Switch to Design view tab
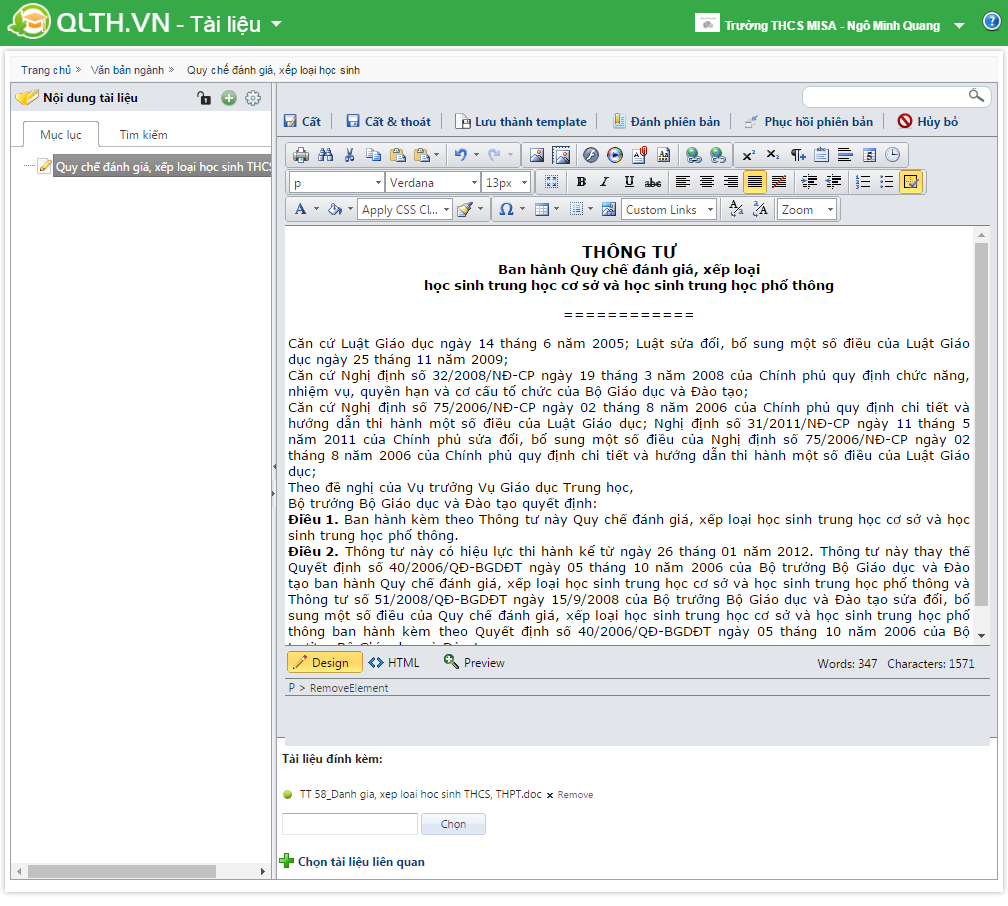The height and width of the screenshot is (906, 1008). [325, 662]
